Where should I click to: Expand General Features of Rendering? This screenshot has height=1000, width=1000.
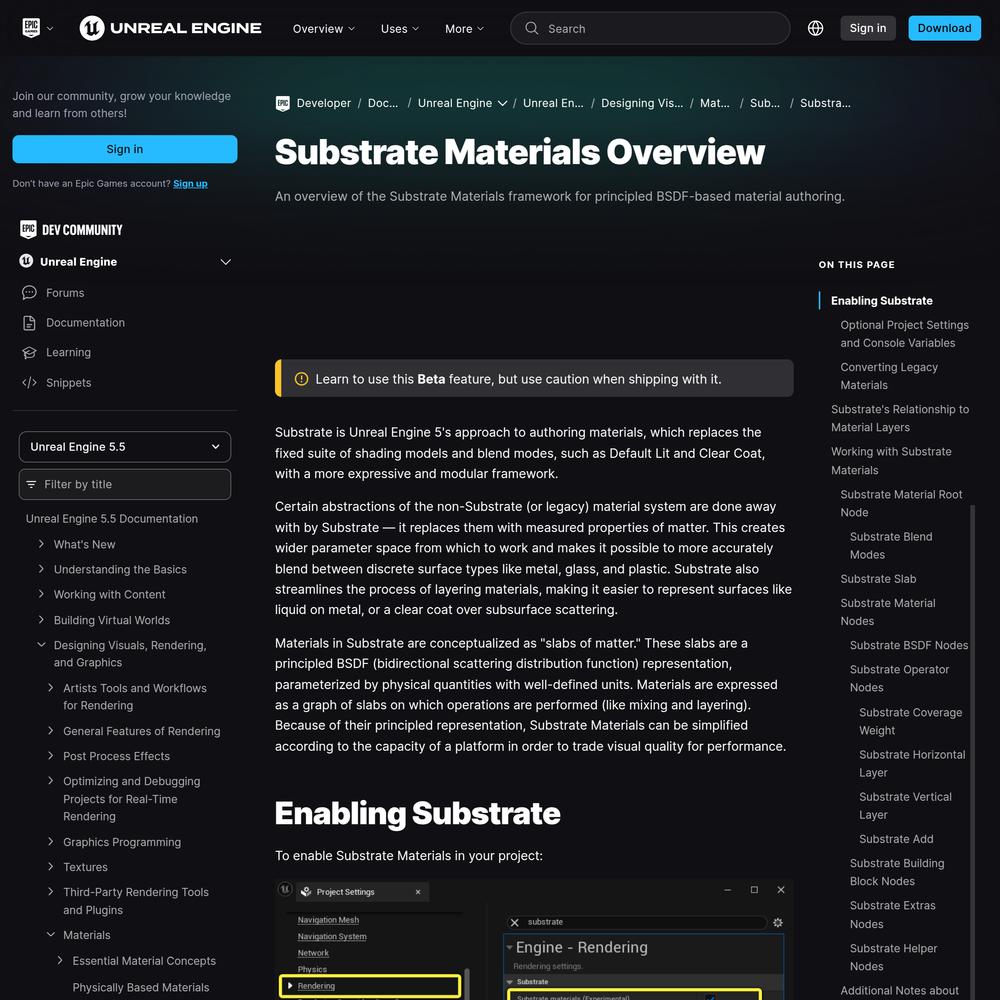tap(50, 731)
